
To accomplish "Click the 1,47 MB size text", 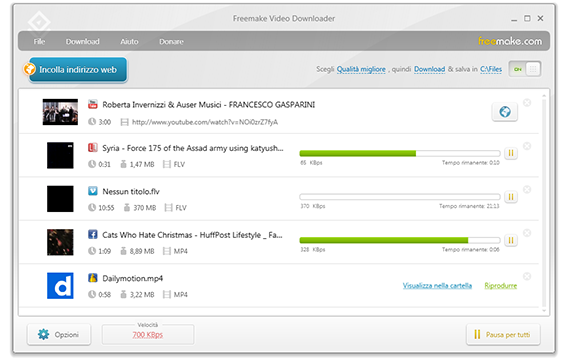I will [x=142, y=164].
